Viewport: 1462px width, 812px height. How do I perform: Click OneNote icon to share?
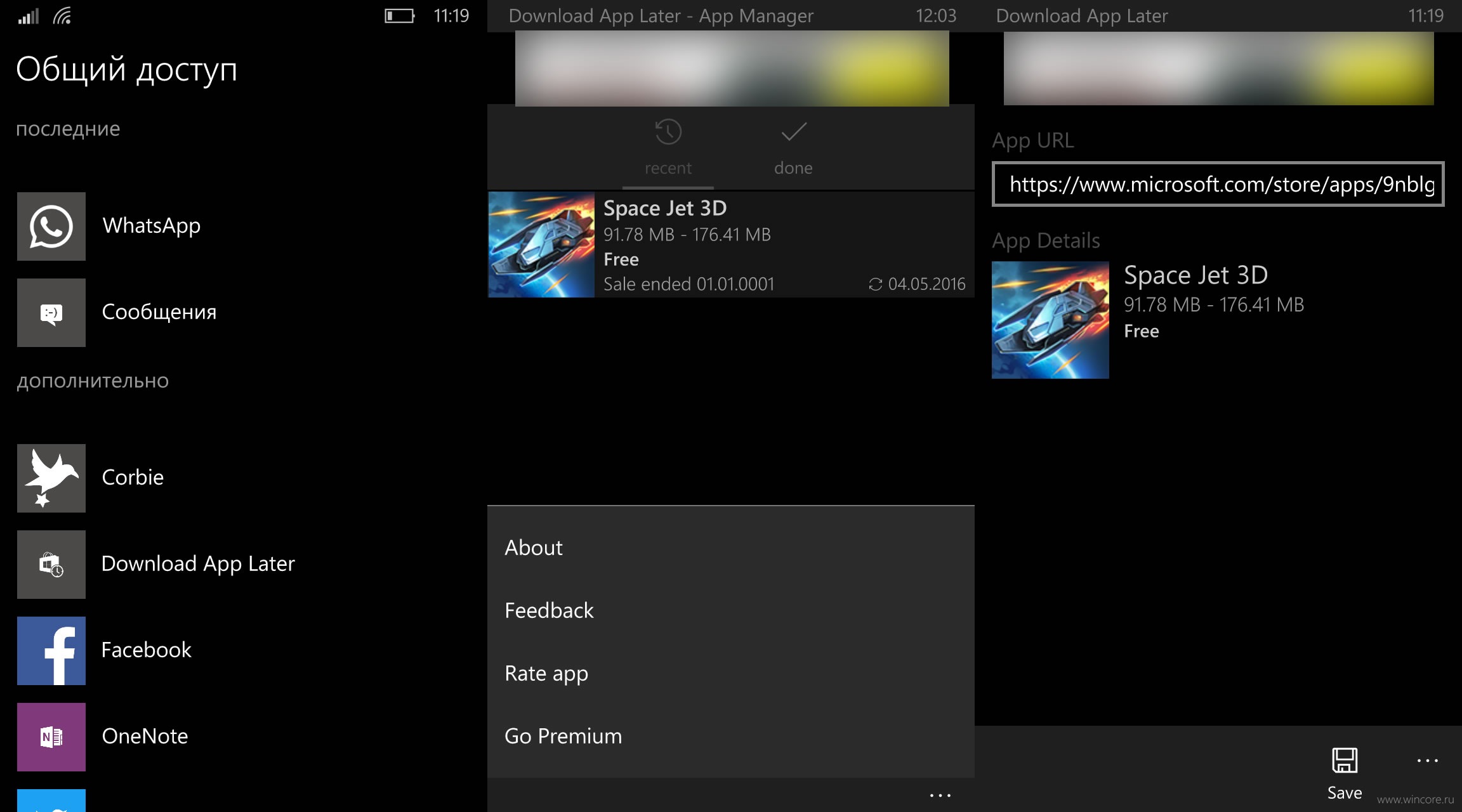[x=51, y=737]
